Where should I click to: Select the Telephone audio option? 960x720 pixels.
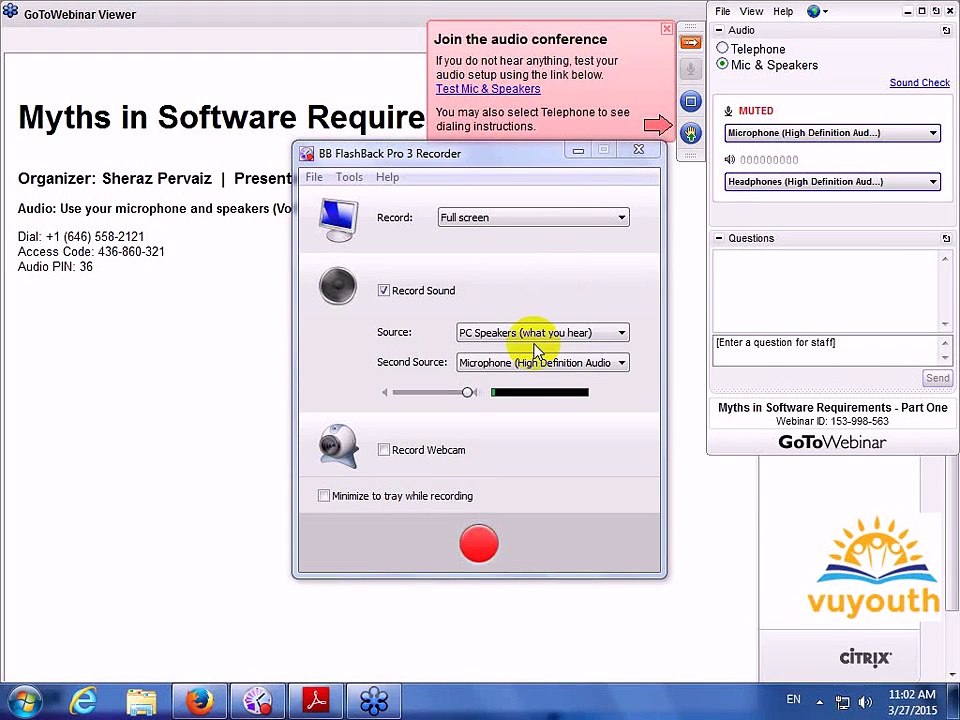pos(722,48)
